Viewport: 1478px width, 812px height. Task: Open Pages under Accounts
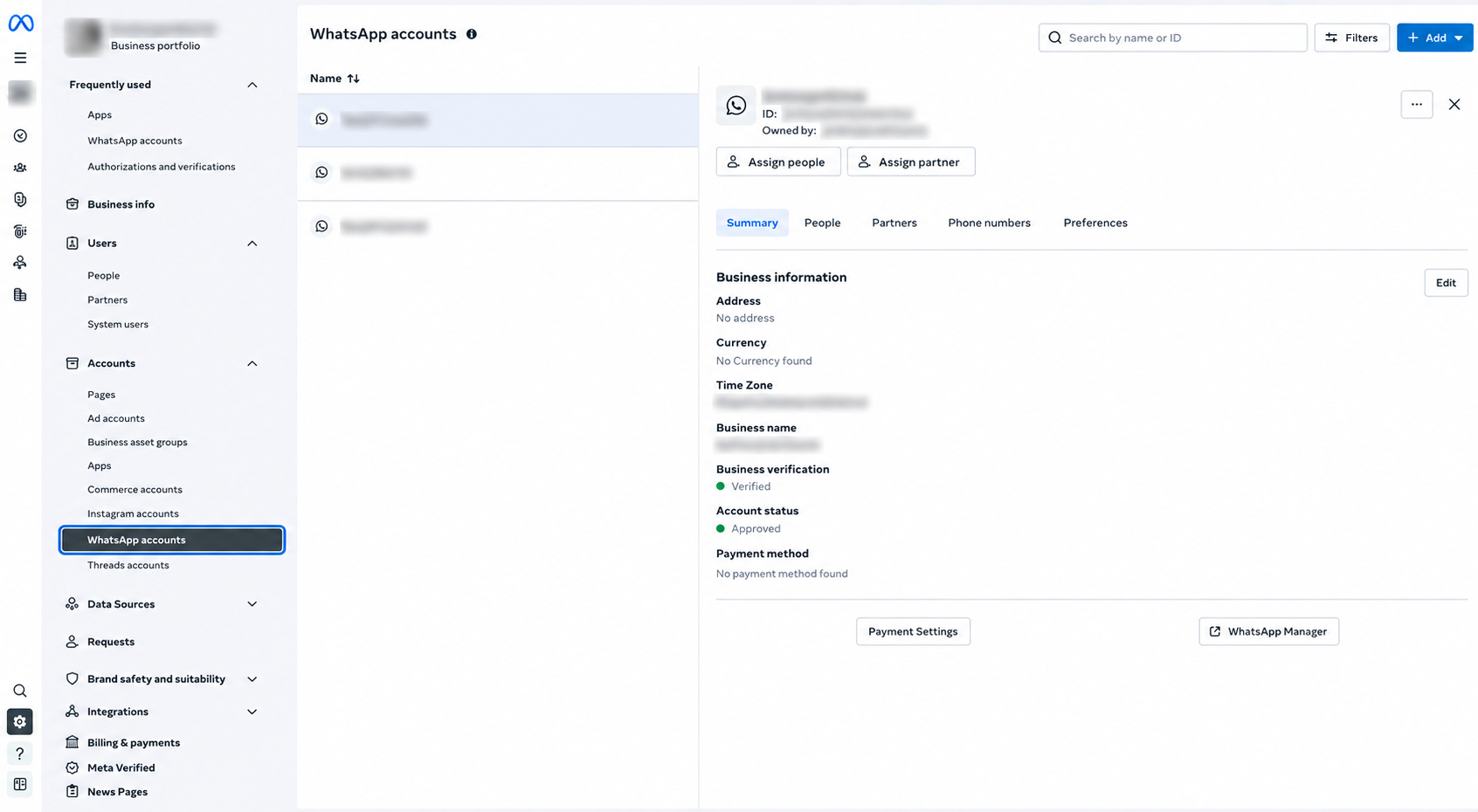pyautogui.click(x=101, y=395)
